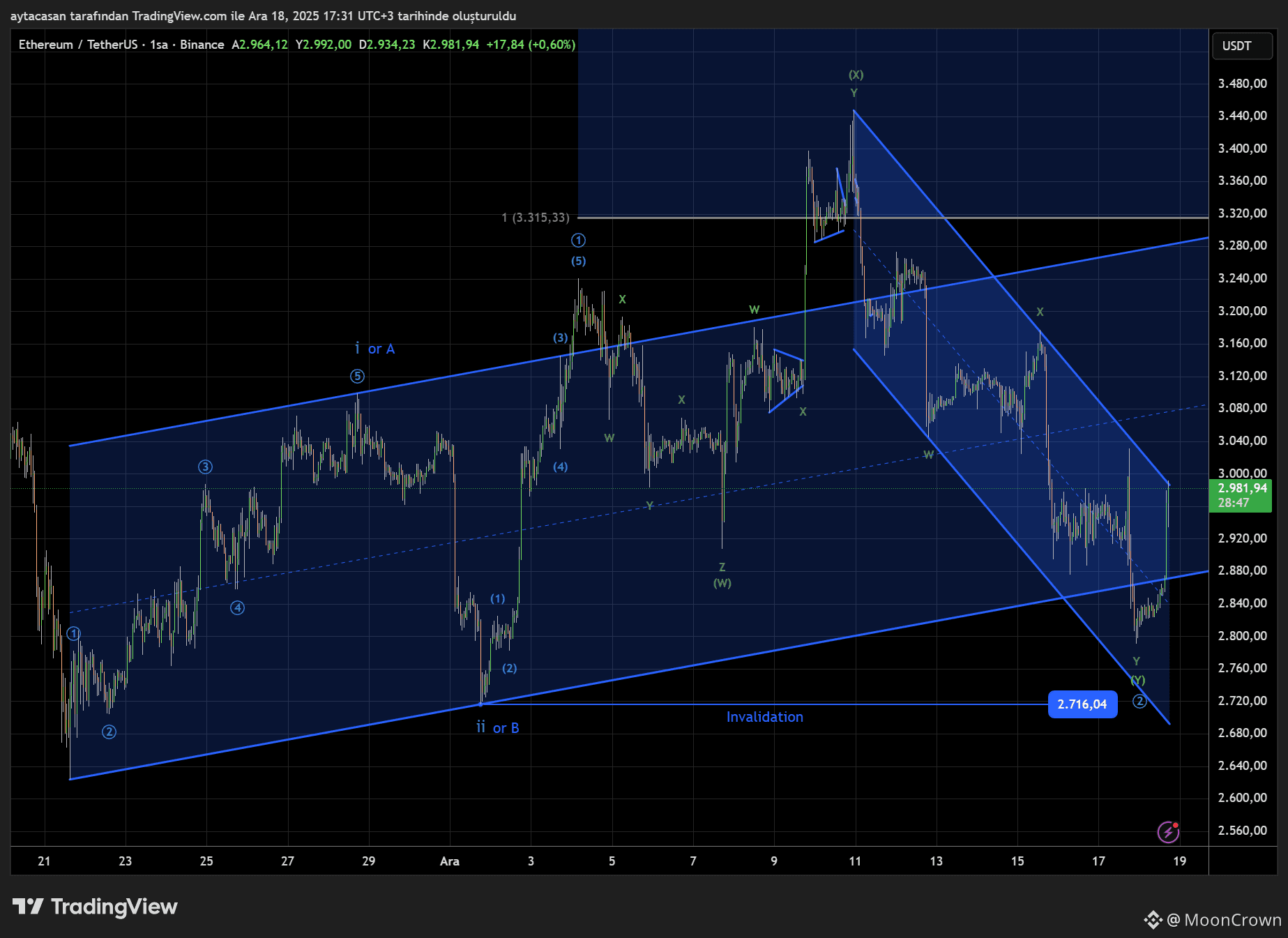Viewport: 1288px width, 938px height.
Task: Click the (1) wave label in parentheses
Action: pos(498,598)
